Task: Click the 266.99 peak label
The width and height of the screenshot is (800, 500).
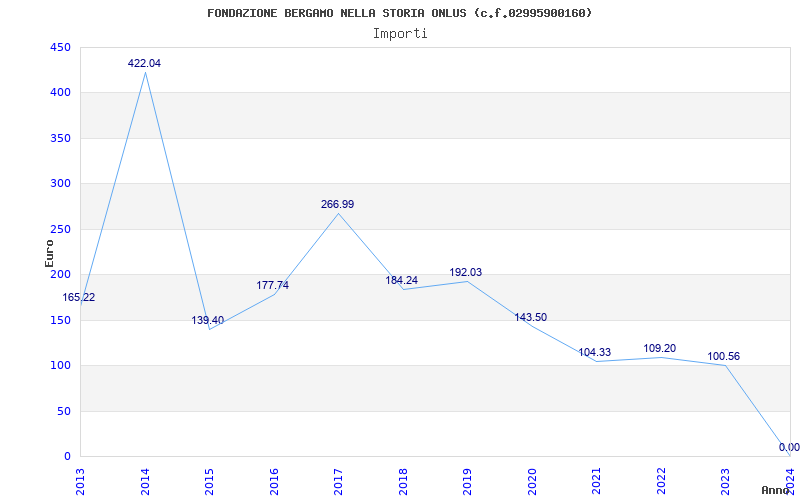Action: coord(337,204)
